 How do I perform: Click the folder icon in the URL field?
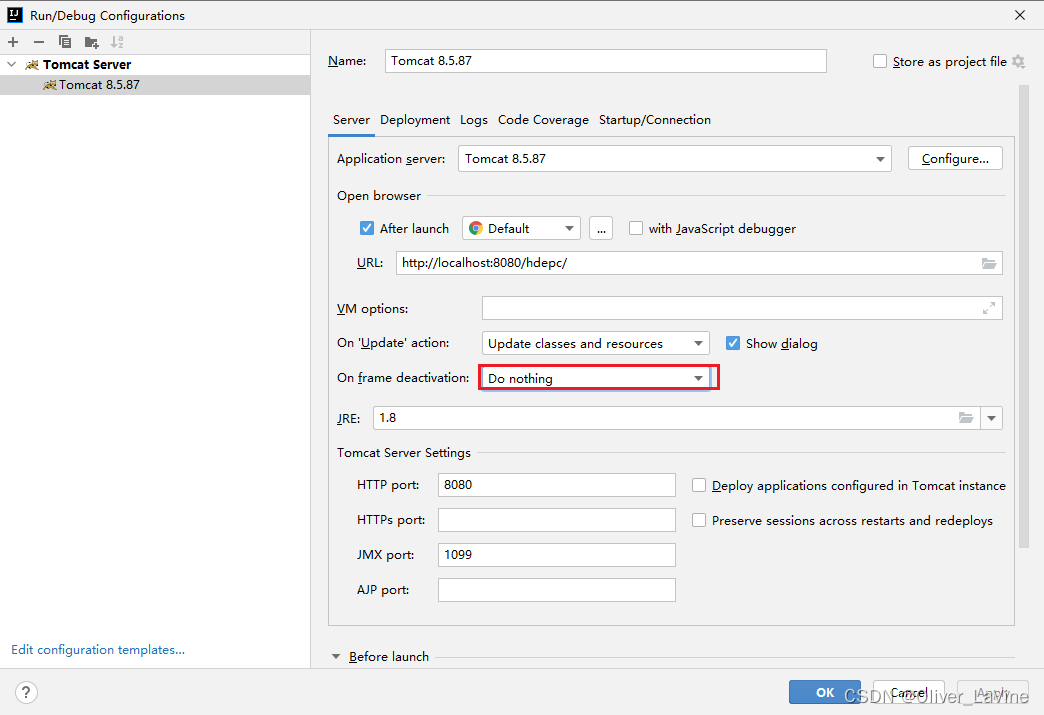989,263
